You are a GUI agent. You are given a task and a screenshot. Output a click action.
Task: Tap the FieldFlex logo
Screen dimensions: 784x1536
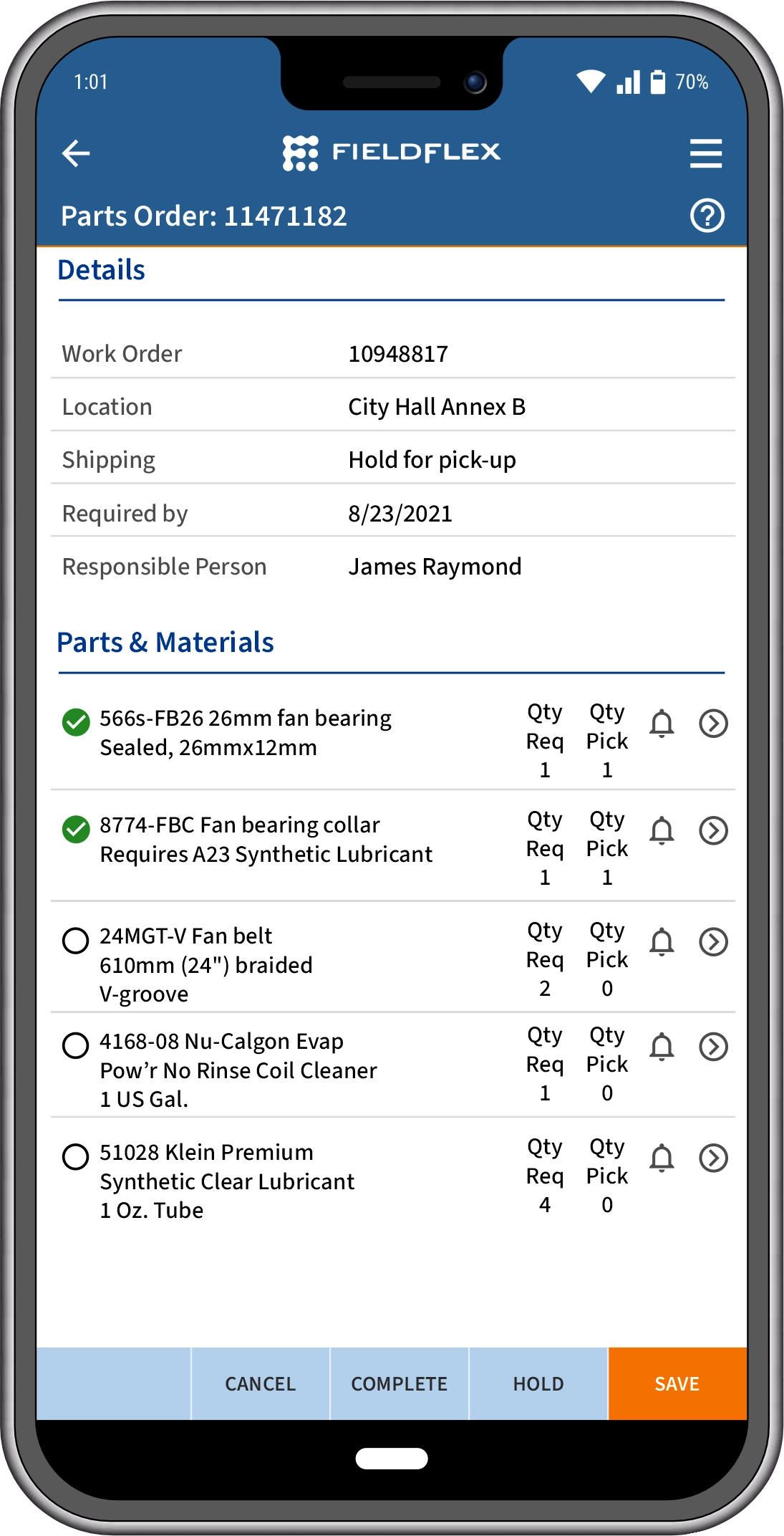click(392, 153)
